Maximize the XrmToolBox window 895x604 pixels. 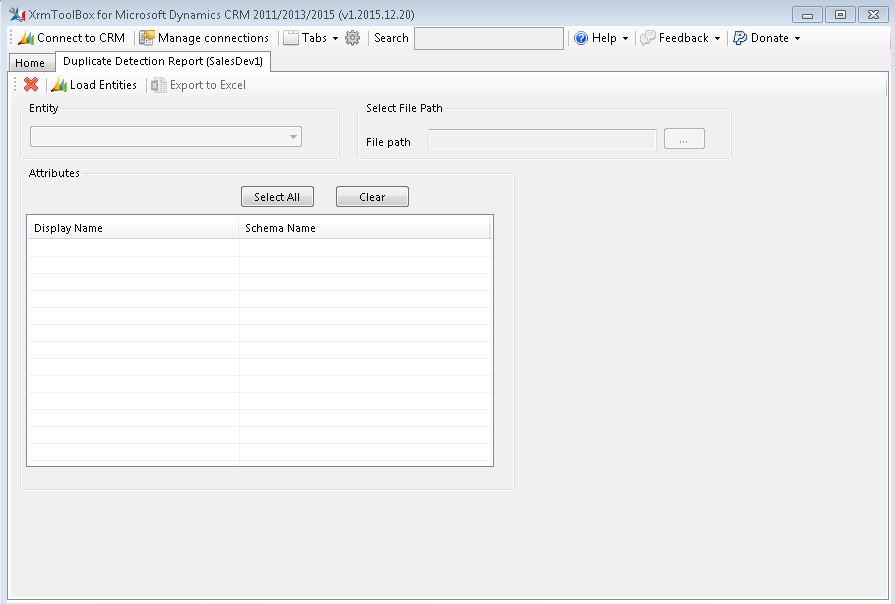840,15
